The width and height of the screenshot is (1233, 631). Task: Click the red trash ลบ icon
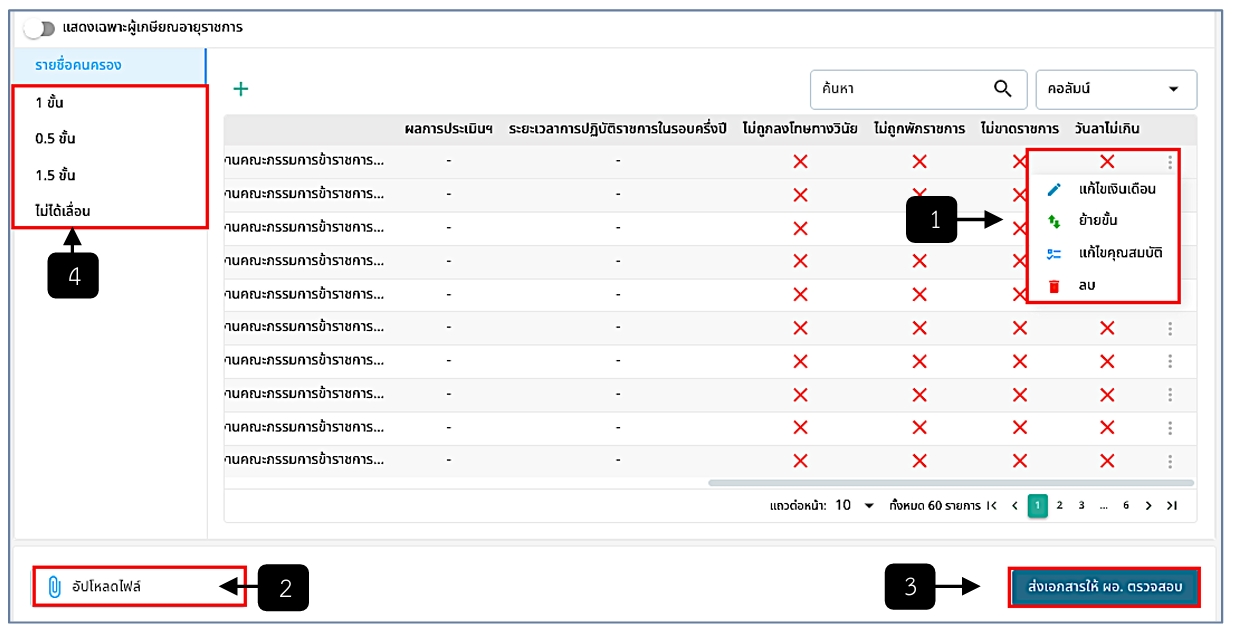[1053, 286]
